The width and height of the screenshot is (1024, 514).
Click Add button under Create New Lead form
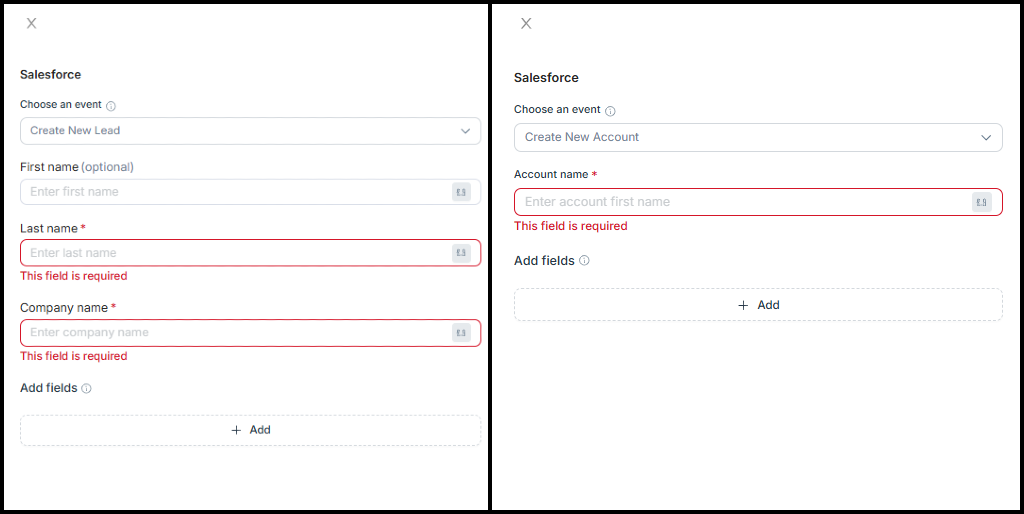pyautogui.click(x=251, y=430)
